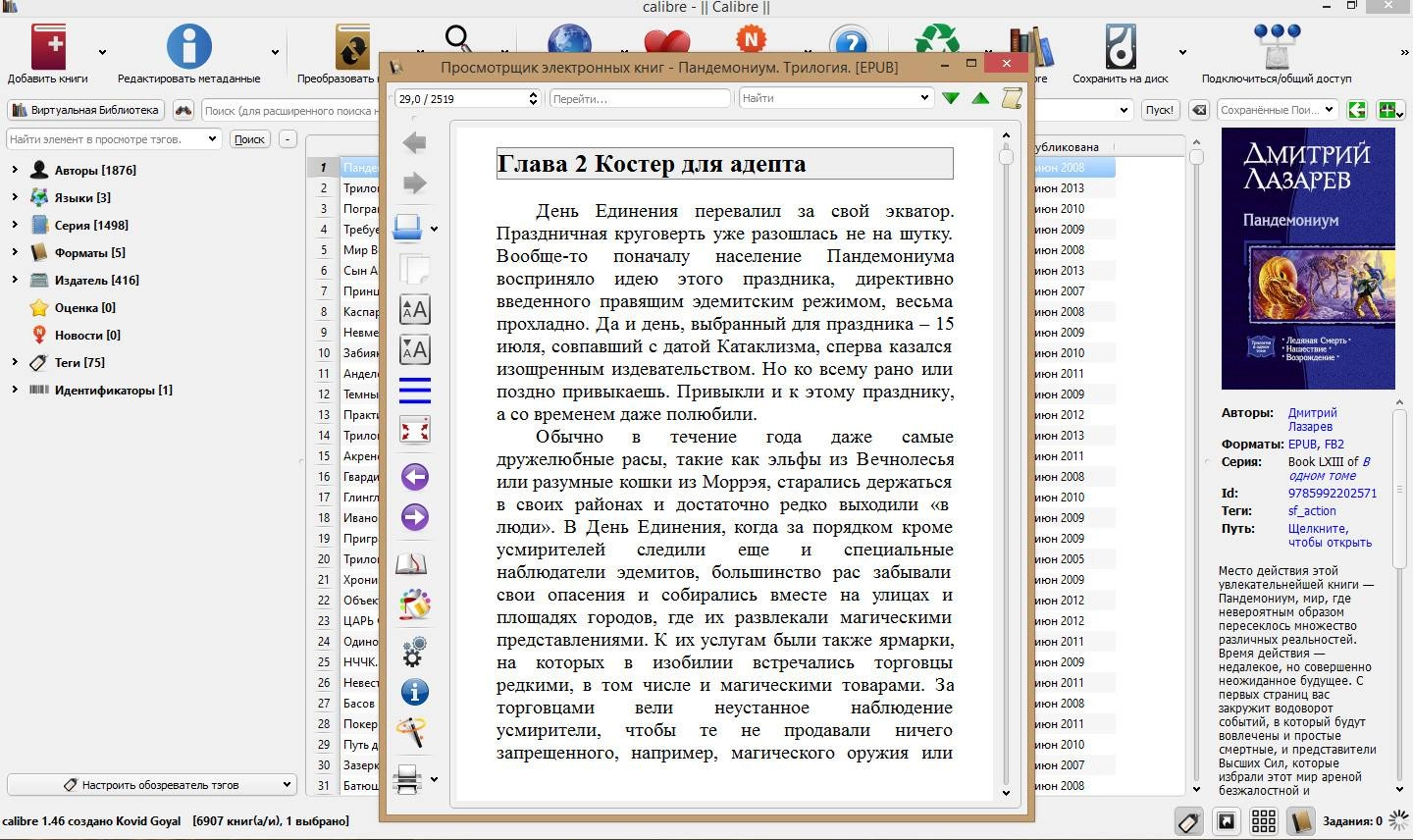Expand the Теги [75] tree node

tap(15, 362)
